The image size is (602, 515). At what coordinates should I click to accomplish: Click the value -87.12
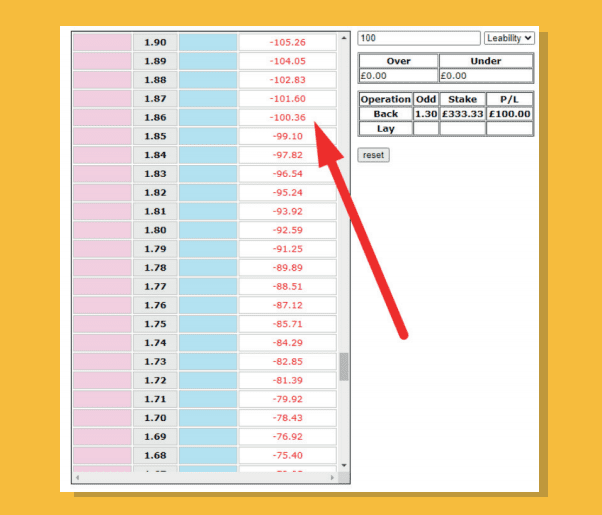pyautogui.click(x=288, y=305)
